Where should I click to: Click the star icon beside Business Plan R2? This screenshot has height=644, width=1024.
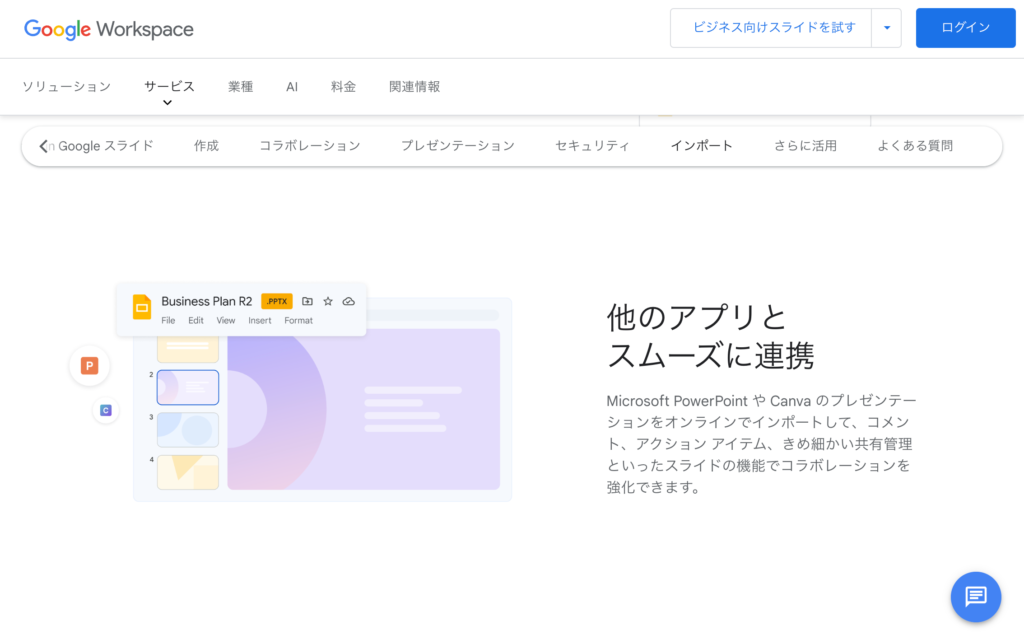328,301
